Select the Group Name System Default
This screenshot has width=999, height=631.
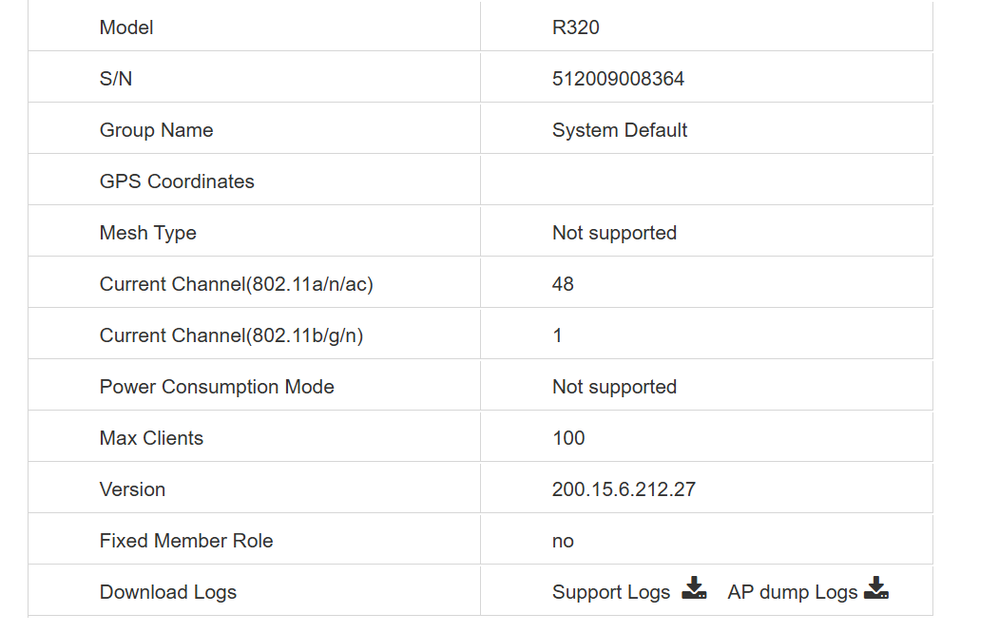[619, 130]
